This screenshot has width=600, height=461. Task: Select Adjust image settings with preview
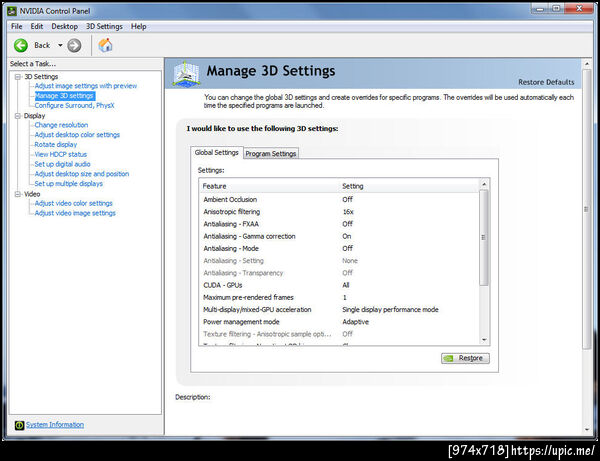tap(86, 86)
